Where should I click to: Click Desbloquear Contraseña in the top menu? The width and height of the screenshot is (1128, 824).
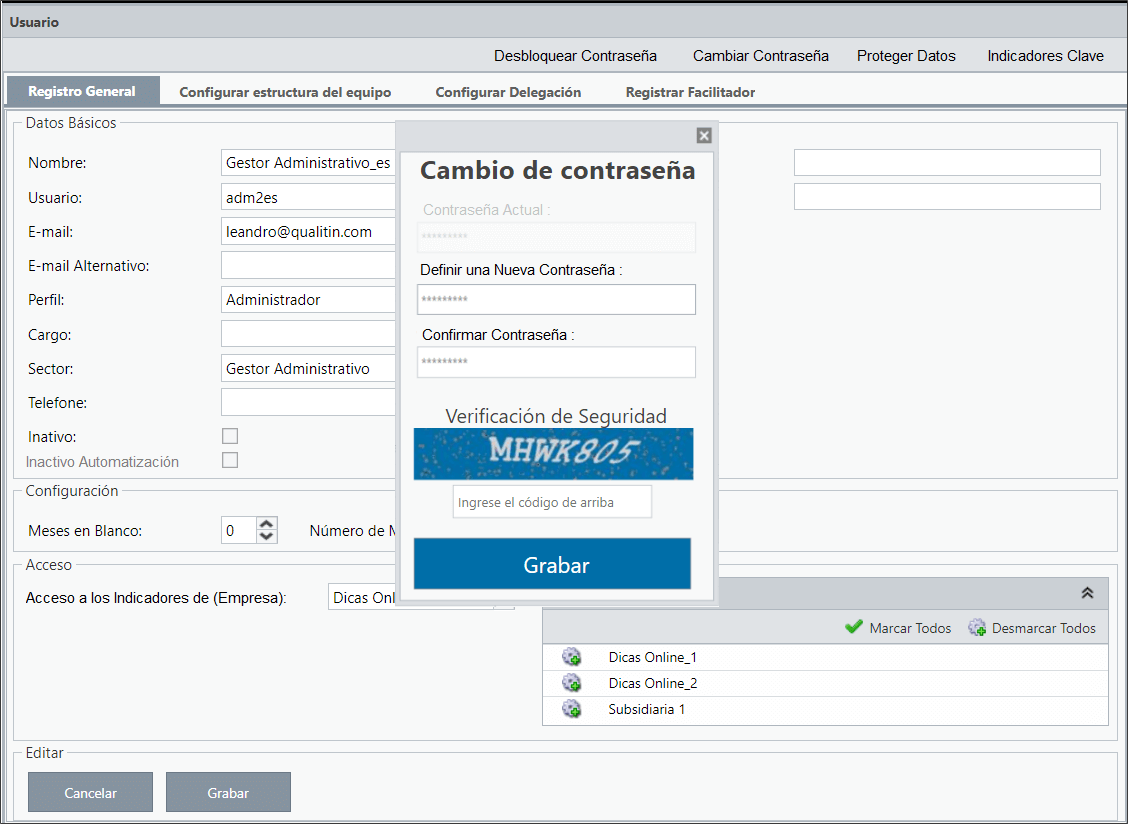576,56
